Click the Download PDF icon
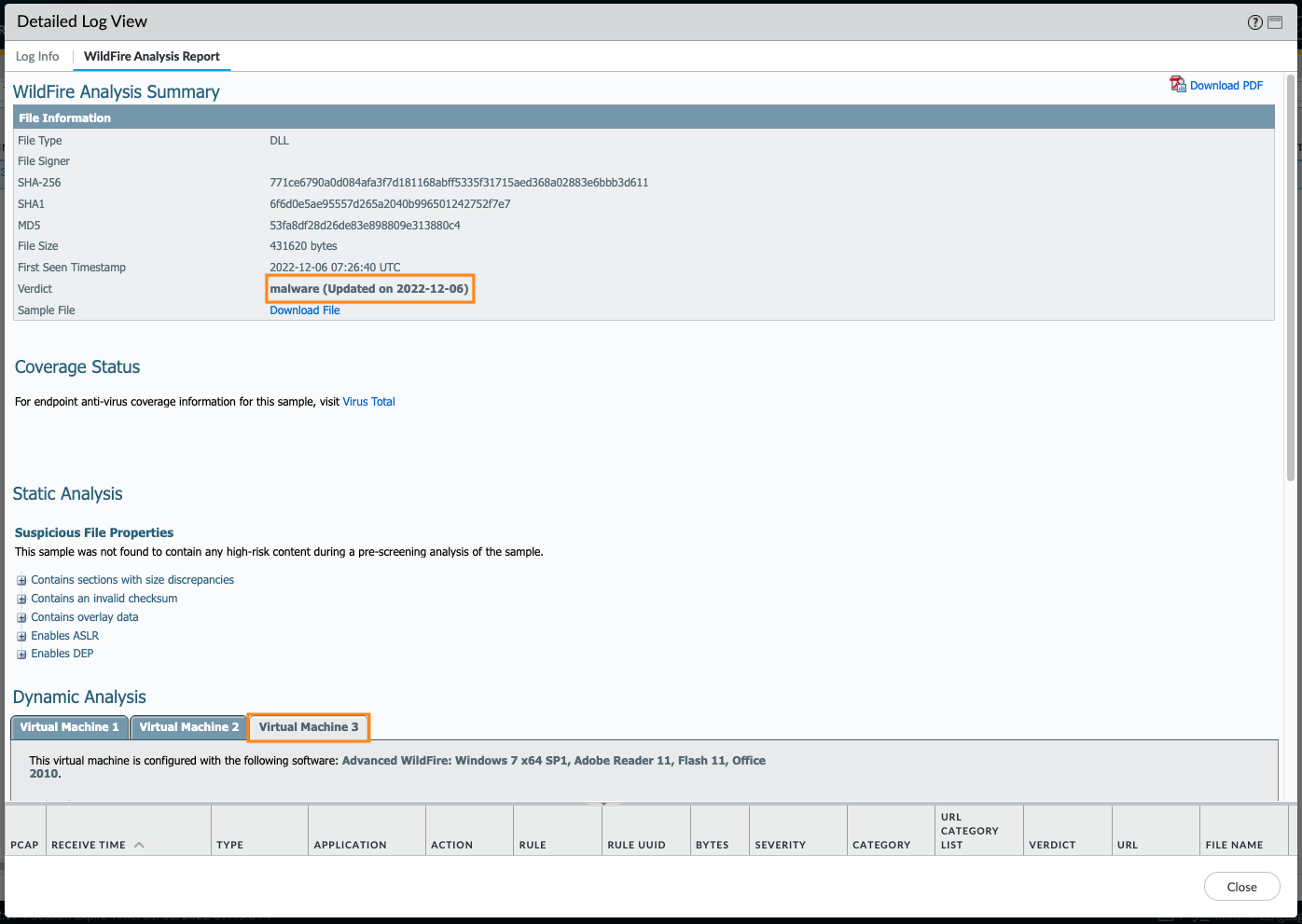1302x924 pixels. (1178, 85)
